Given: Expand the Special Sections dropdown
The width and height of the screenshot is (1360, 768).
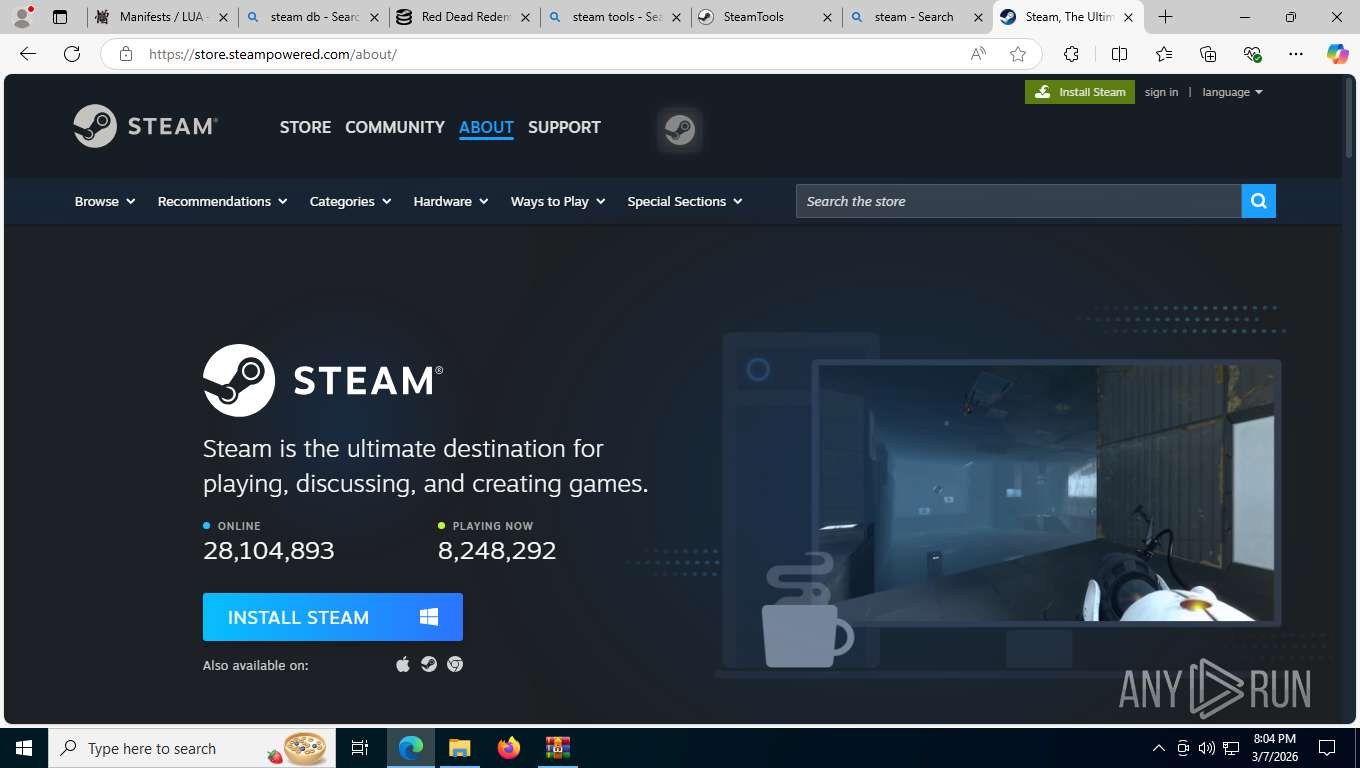Looking at the screenshot, I should click(685, 201).
